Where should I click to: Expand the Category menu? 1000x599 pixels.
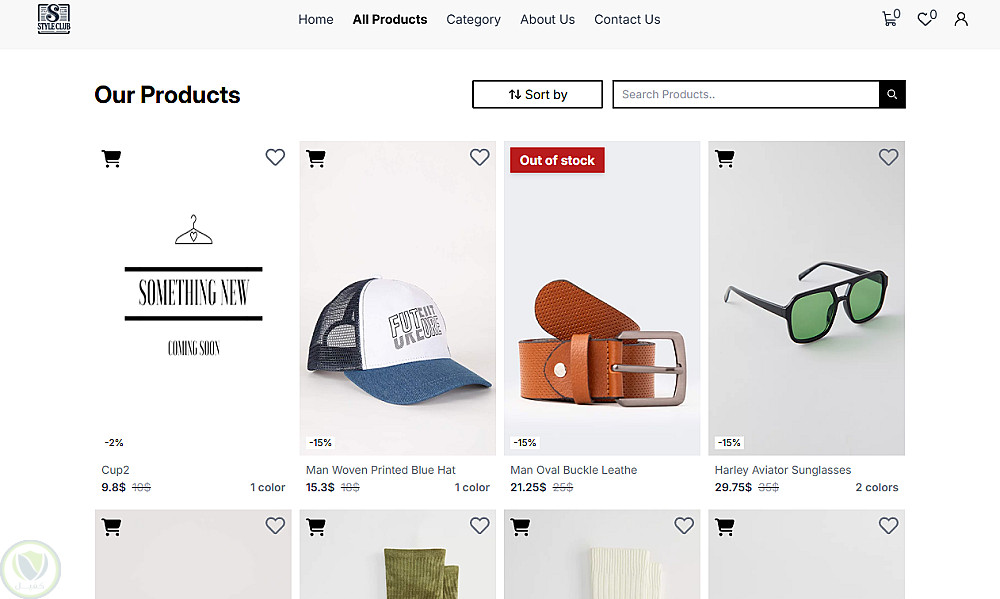[473, 19]
